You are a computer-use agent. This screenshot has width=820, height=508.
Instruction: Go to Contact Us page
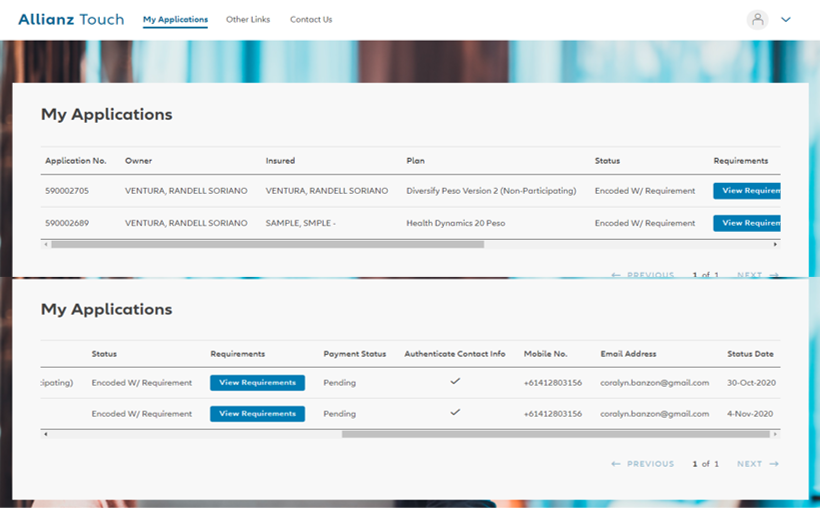pyautogui.click(x=311, y=19)
